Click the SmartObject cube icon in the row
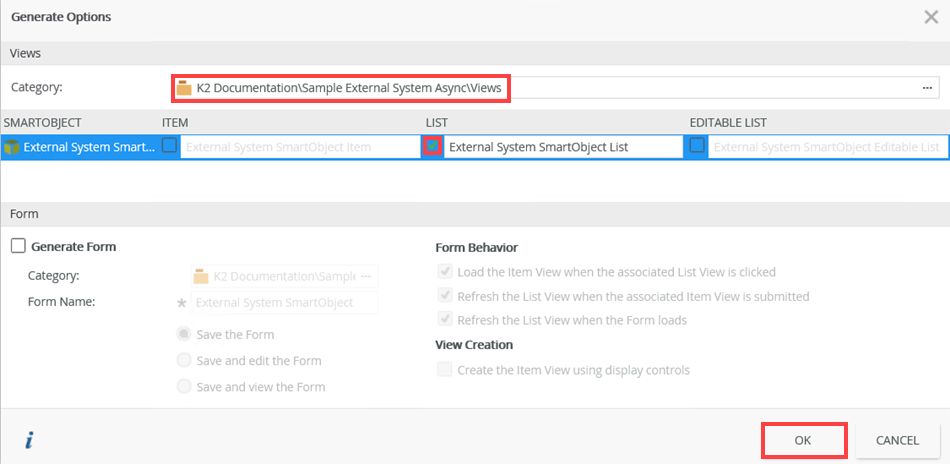Image resolution: width=950 pixels, height=464 pixels. tap(12, 147)
